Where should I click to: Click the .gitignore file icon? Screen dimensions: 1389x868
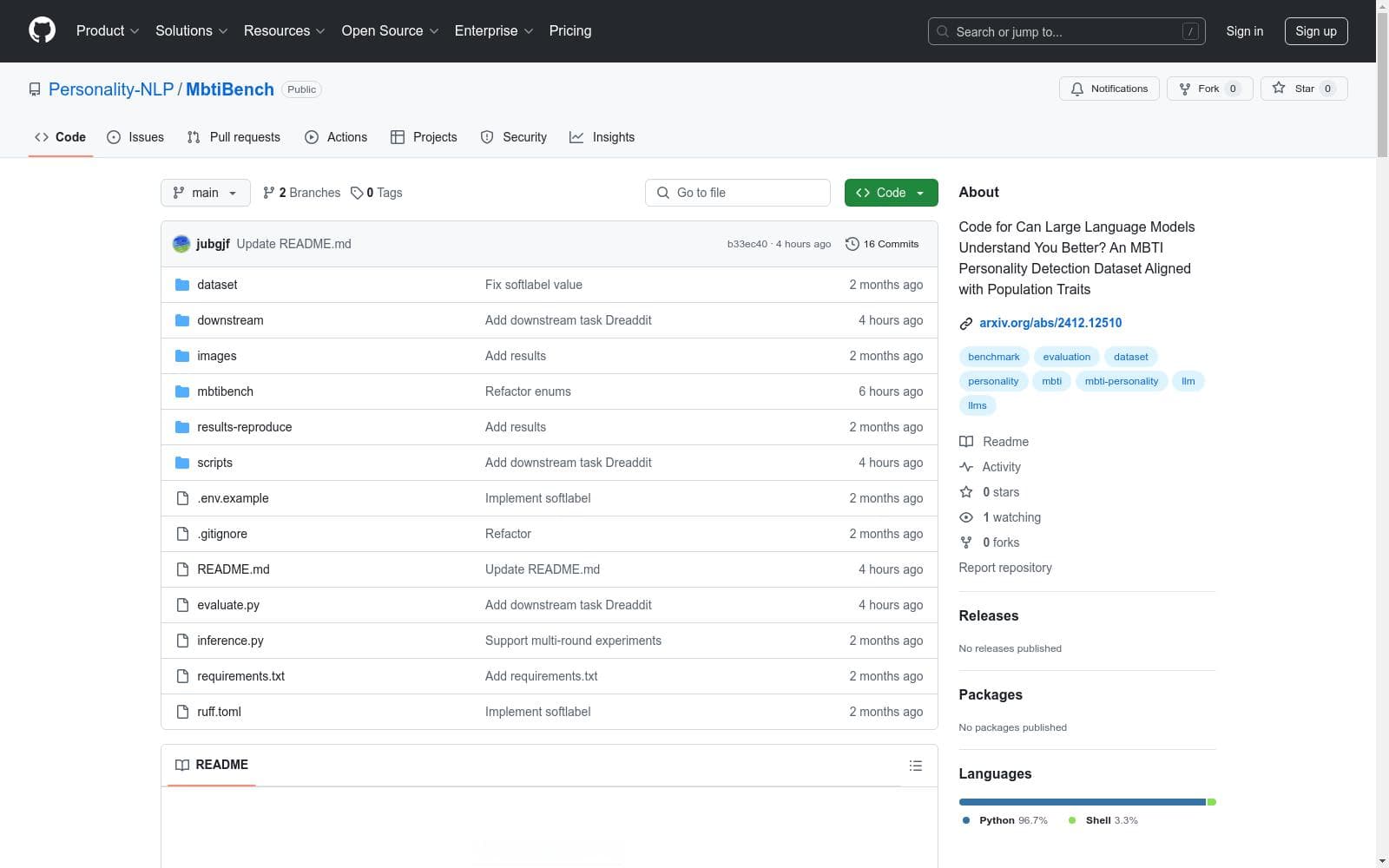point(182,534)
